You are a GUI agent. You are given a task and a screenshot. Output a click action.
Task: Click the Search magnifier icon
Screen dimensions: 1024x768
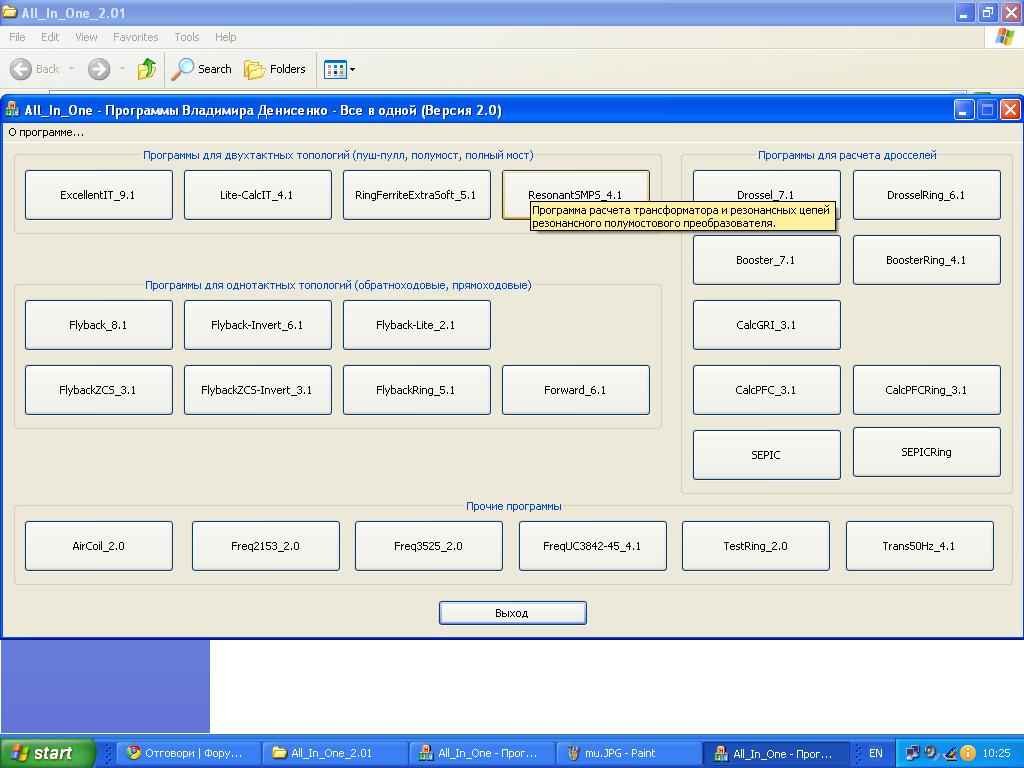[x=183, y=69]
